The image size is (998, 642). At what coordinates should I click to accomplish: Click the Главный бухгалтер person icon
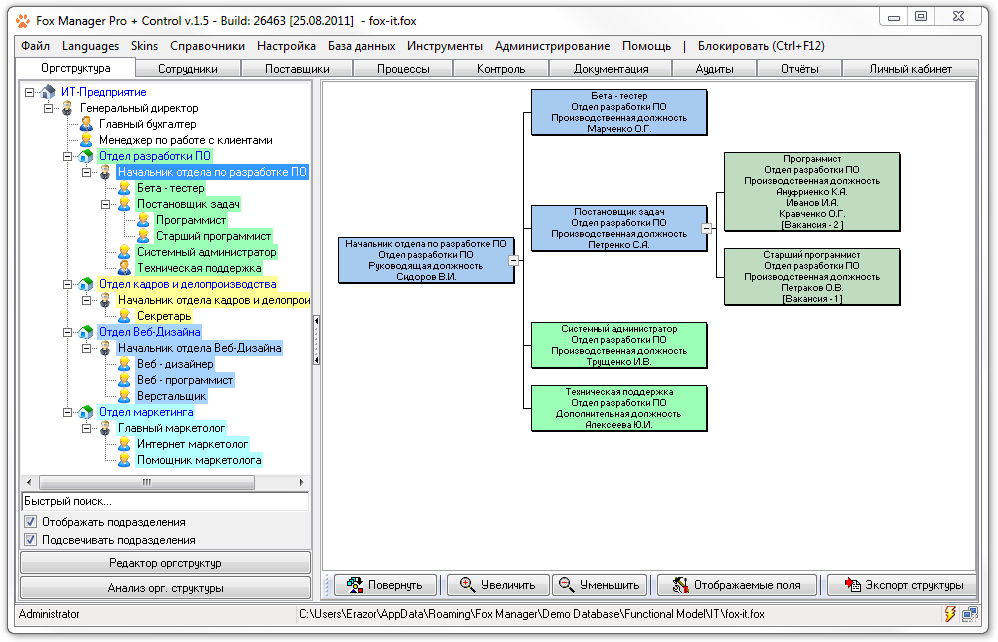[86, 124]
